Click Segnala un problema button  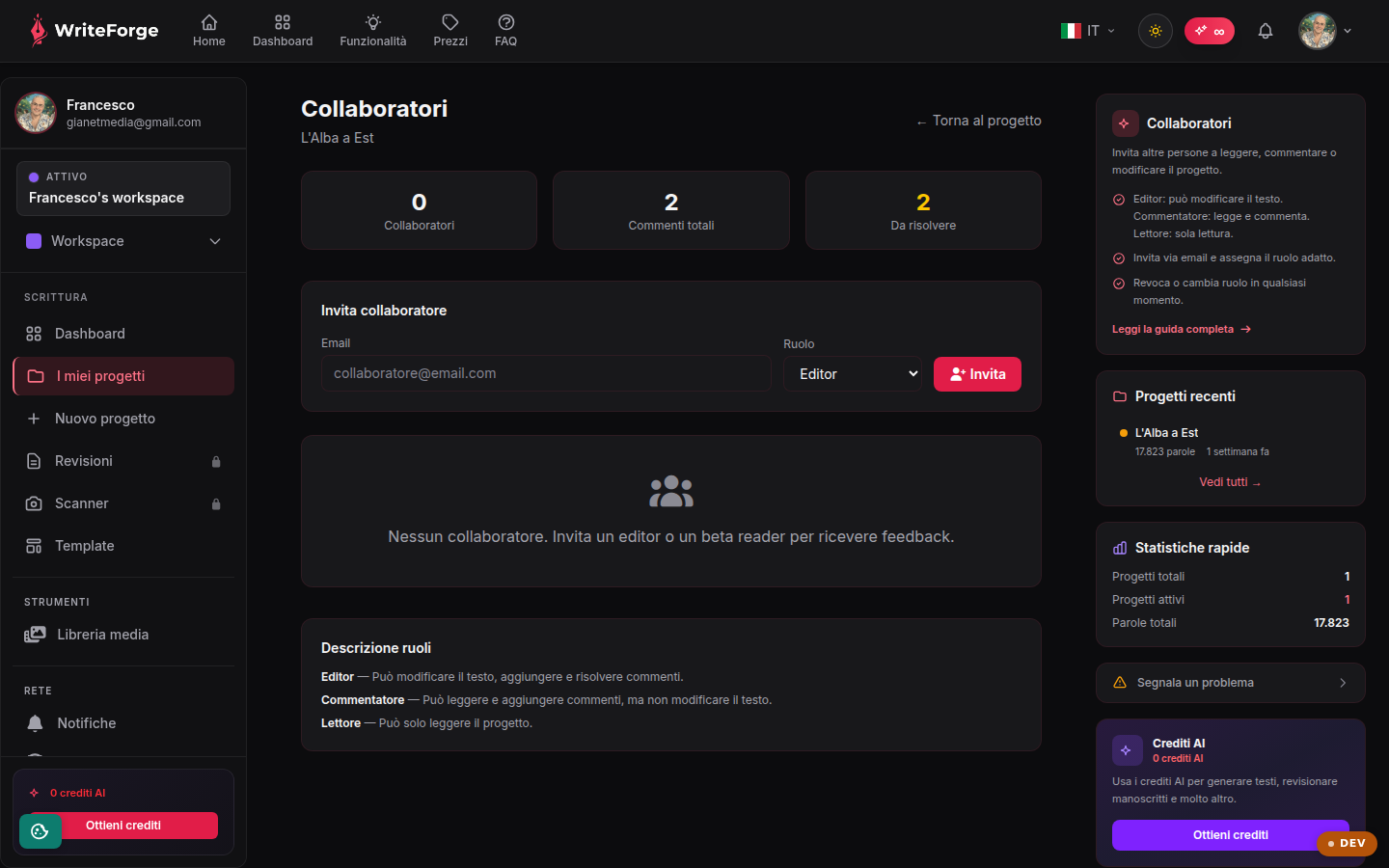[x=1231, y=683]
